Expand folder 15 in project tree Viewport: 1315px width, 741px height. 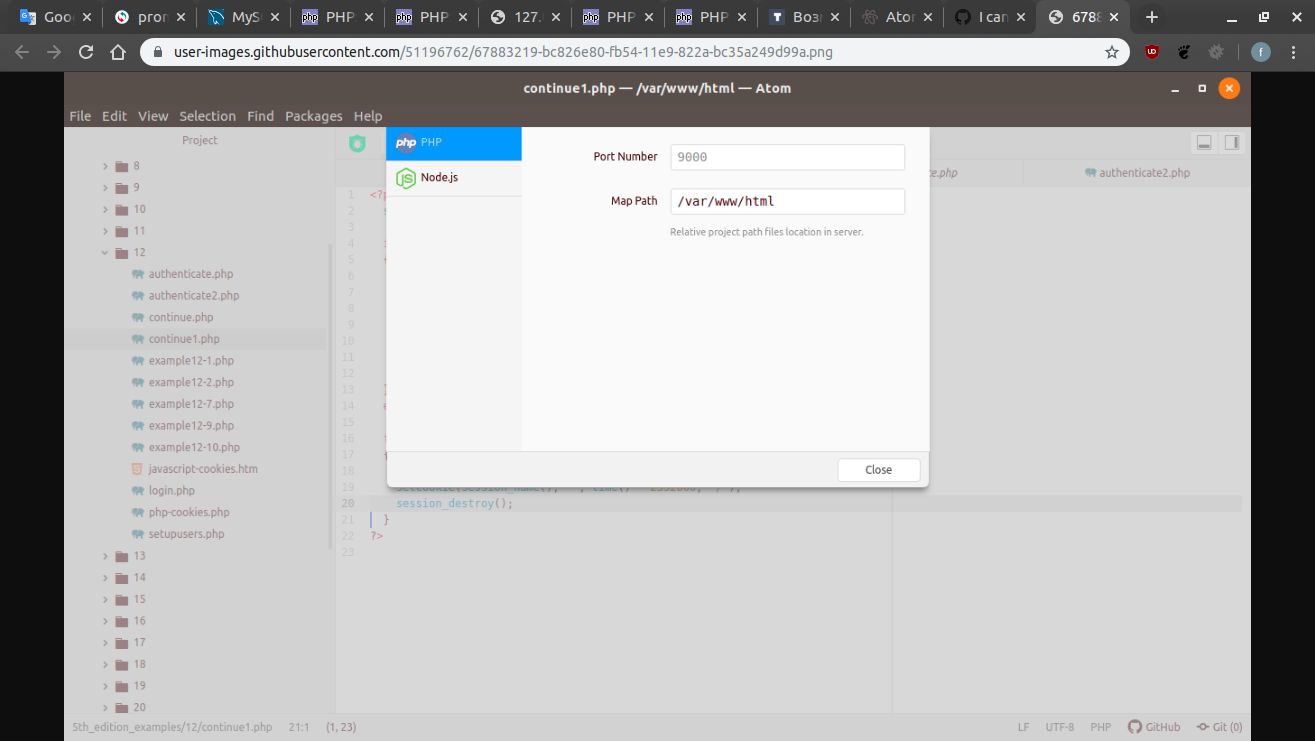[105, 599]
